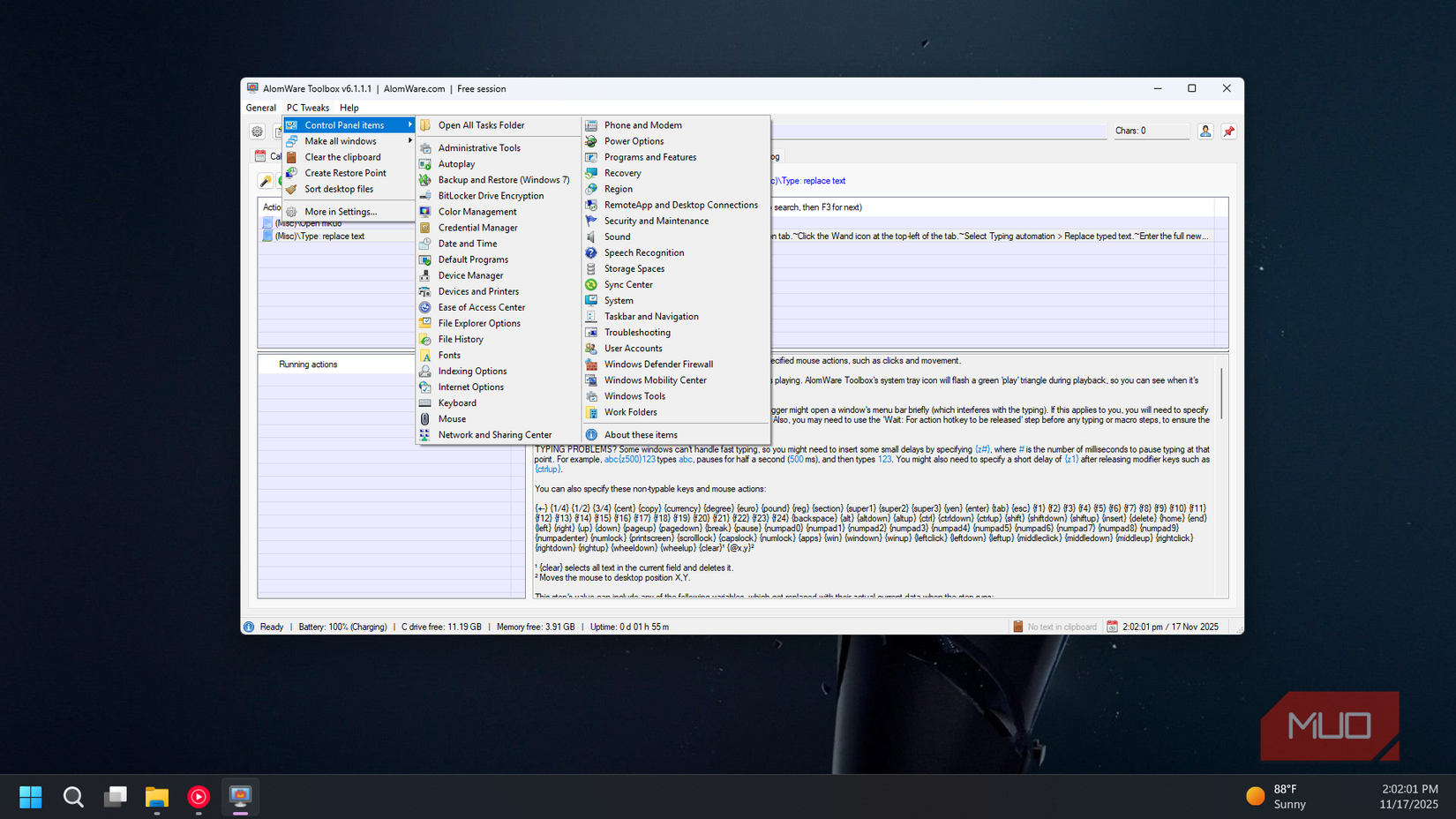1456x819 pixels.
Task: Select Storage Spaces from the list
Action: [634, 268]
